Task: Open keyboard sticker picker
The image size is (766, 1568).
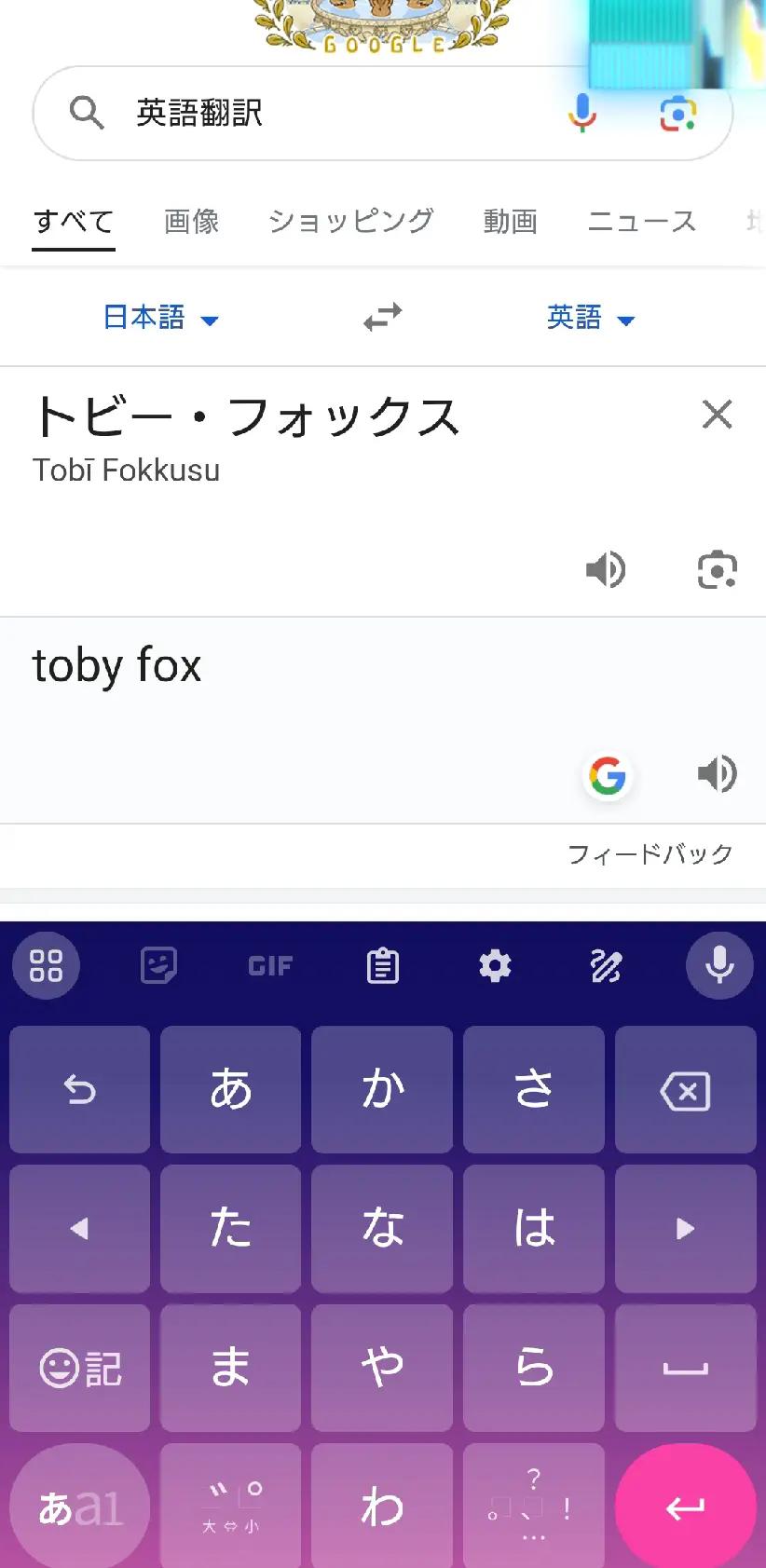Action: [158, 966]
